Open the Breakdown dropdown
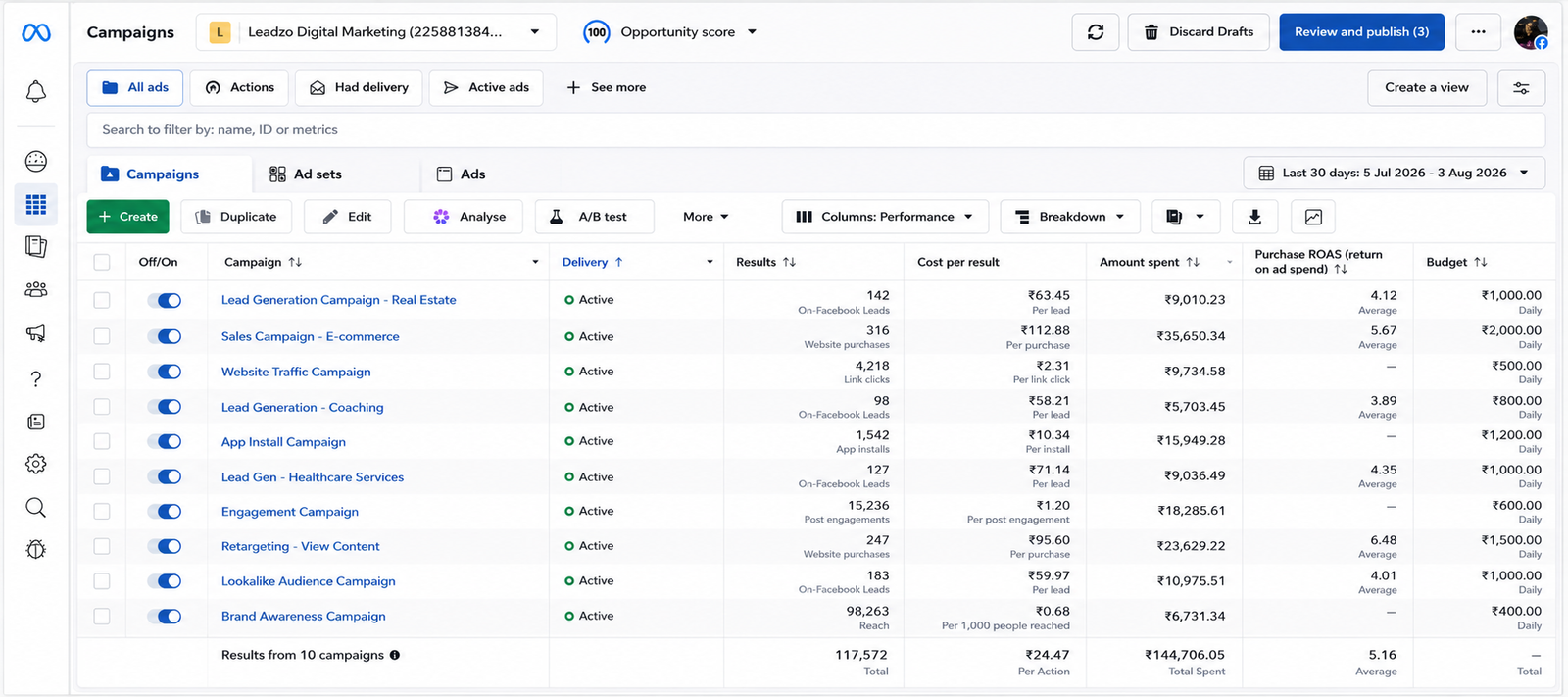1568x697 pixels. pos(1070,217)
